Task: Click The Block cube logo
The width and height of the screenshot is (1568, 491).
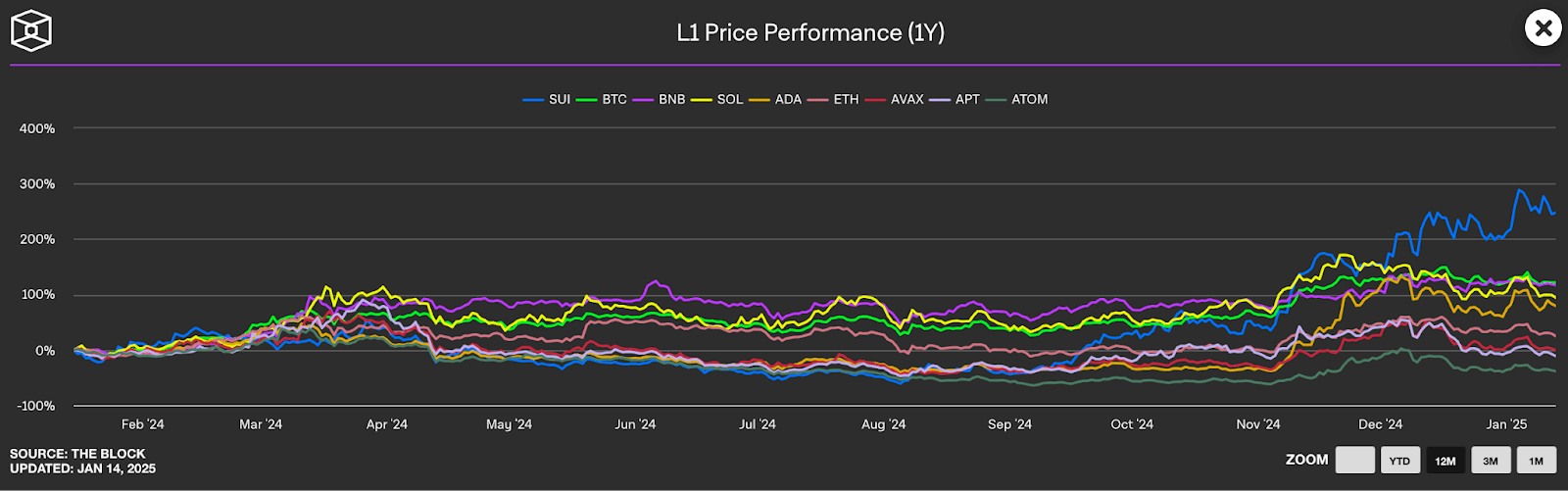Action: pos(31,31)
